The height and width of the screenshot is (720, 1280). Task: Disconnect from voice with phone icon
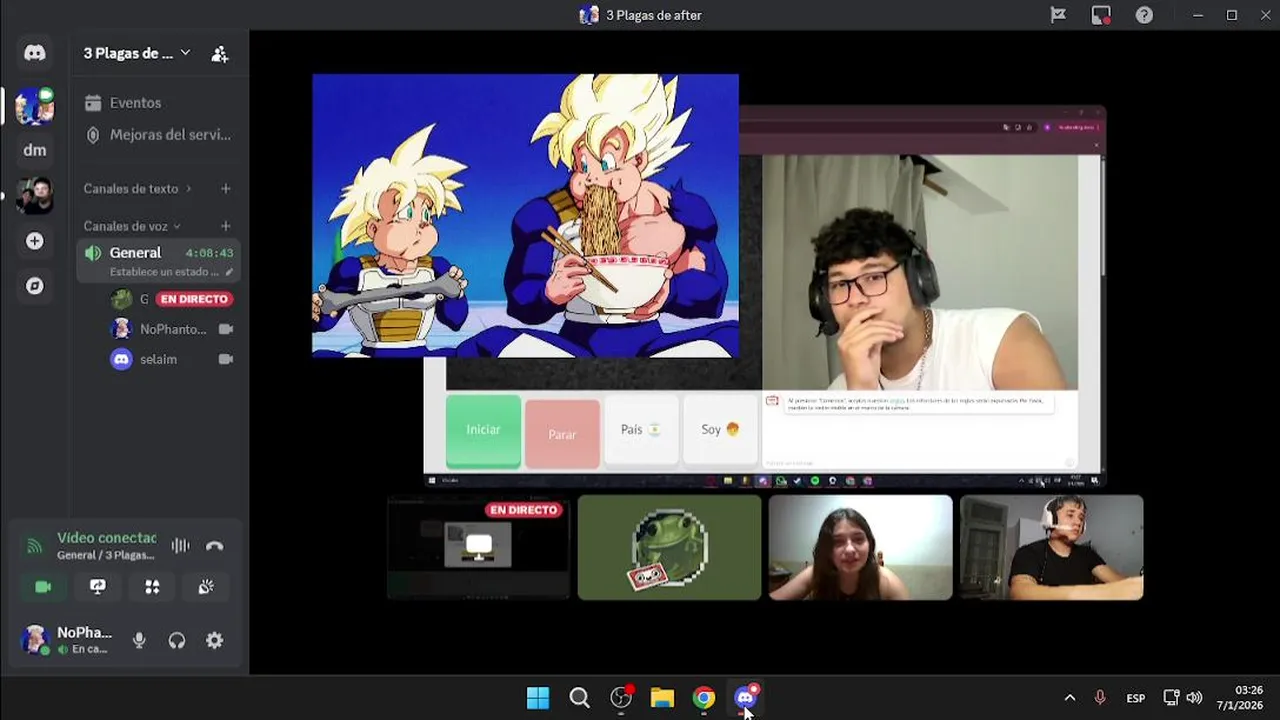(215, 546)
